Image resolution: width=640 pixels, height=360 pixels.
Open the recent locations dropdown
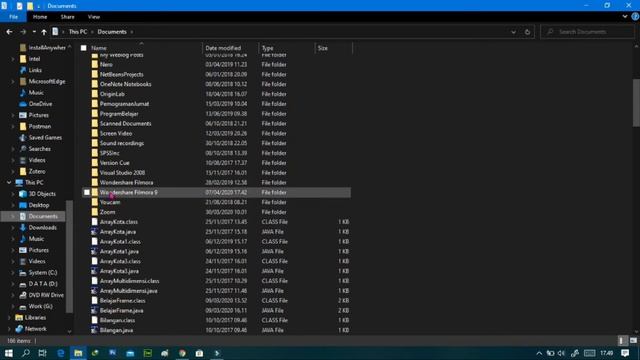point(34,32)
